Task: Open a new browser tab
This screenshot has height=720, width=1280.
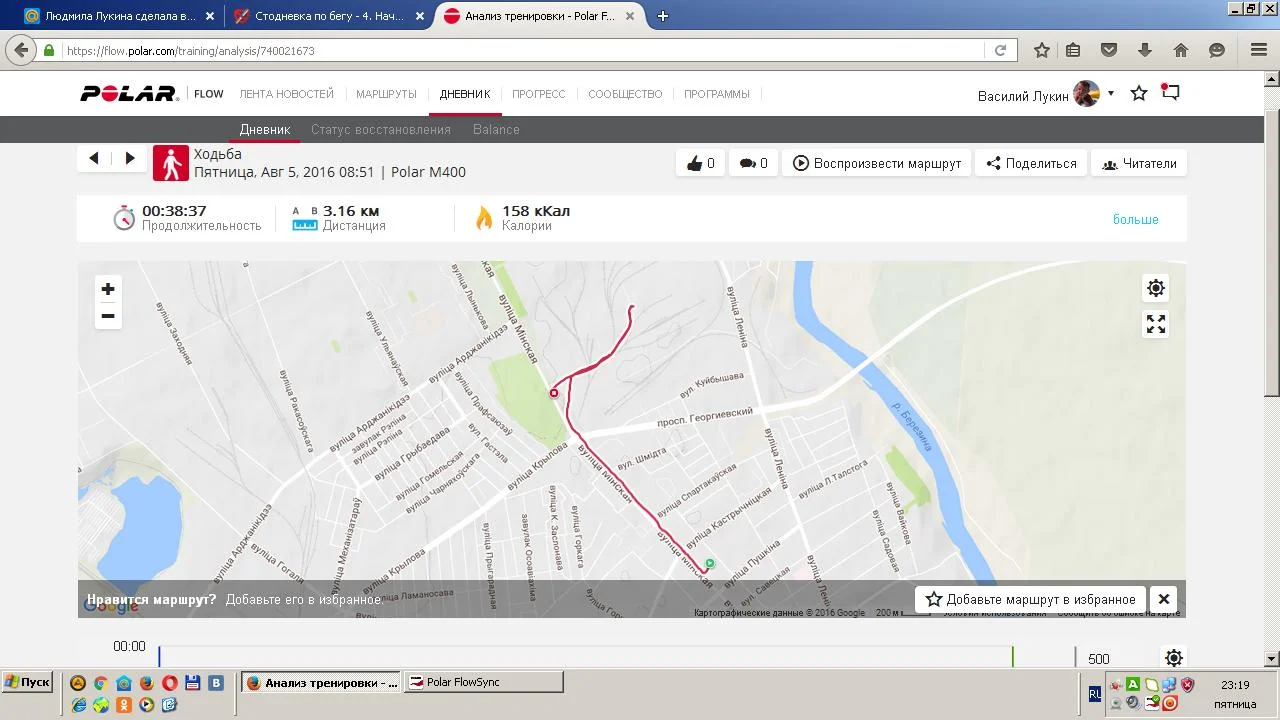Action: coord(663,16)
